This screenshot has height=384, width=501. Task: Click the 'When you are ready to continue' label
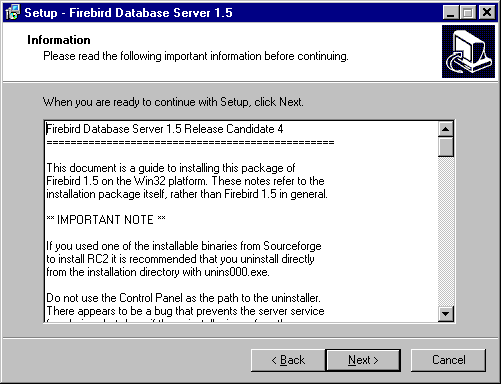click(x=173, y=102)
